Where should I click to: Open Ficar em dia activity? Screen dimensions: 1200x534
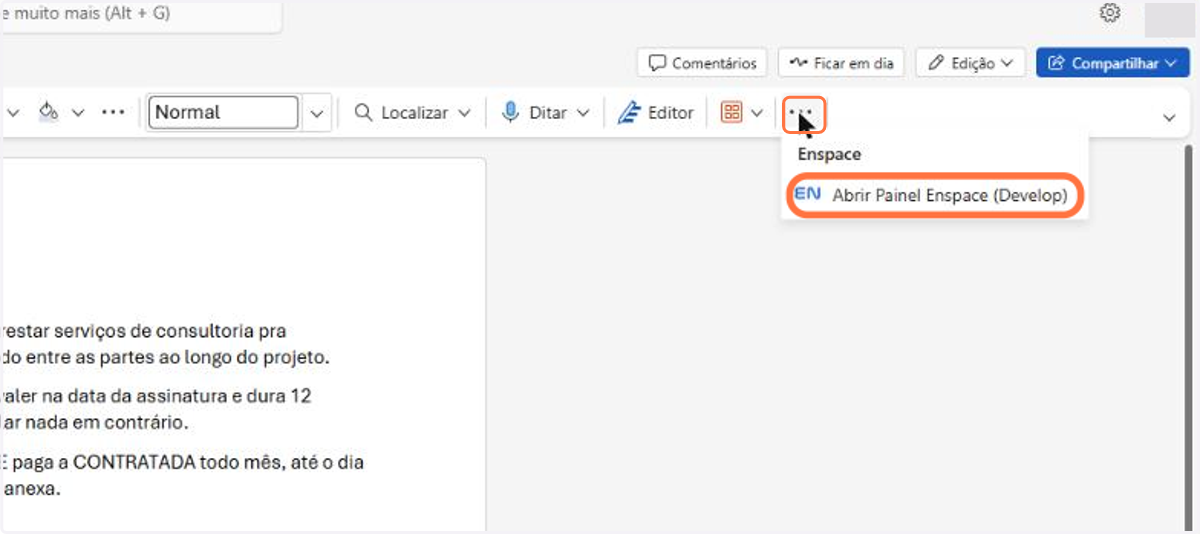point(841,63)
